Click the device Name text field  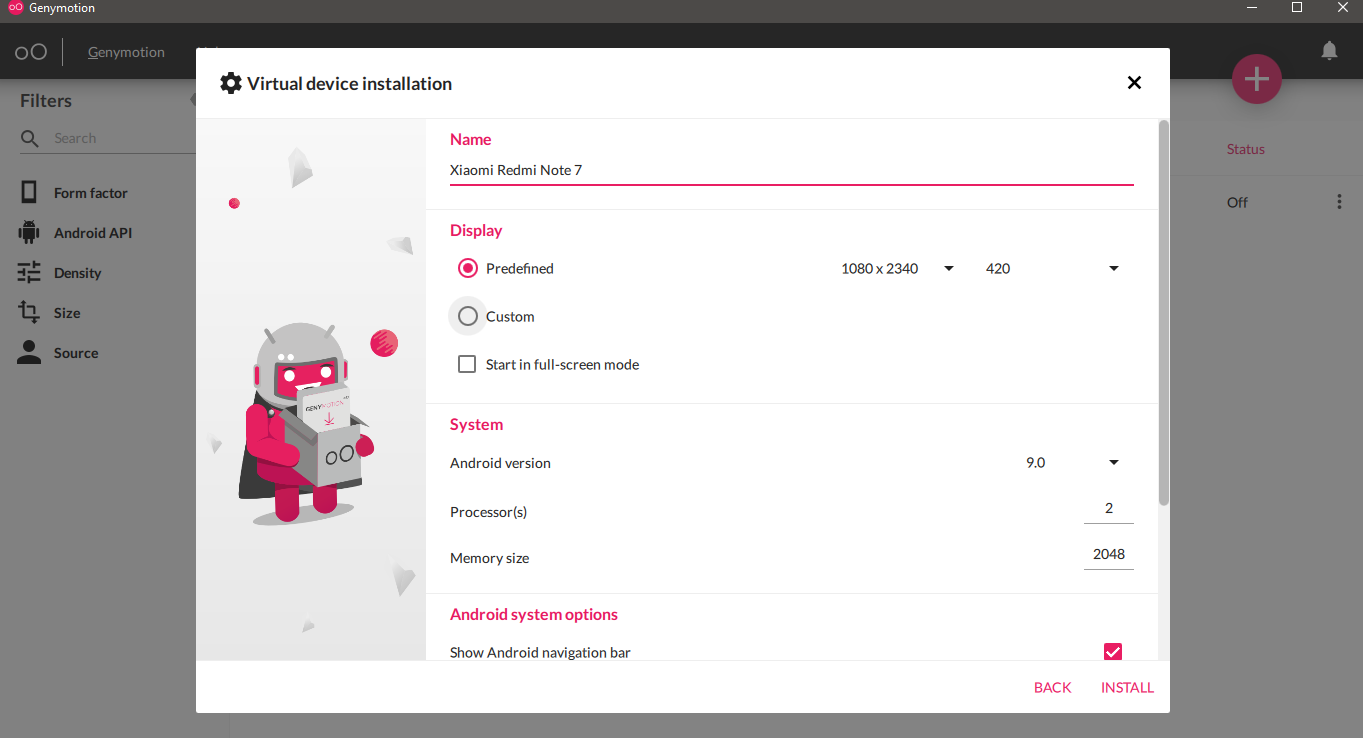(x=790, y=170)
